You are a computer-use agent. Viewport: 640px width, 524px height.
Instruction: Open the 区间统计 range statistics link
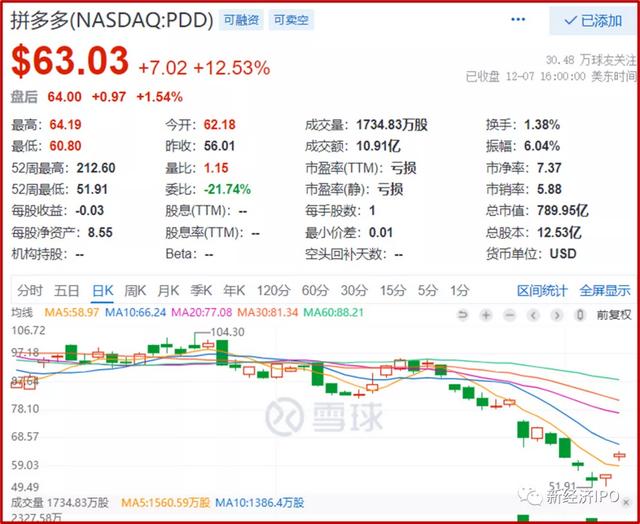pos(542,291)
